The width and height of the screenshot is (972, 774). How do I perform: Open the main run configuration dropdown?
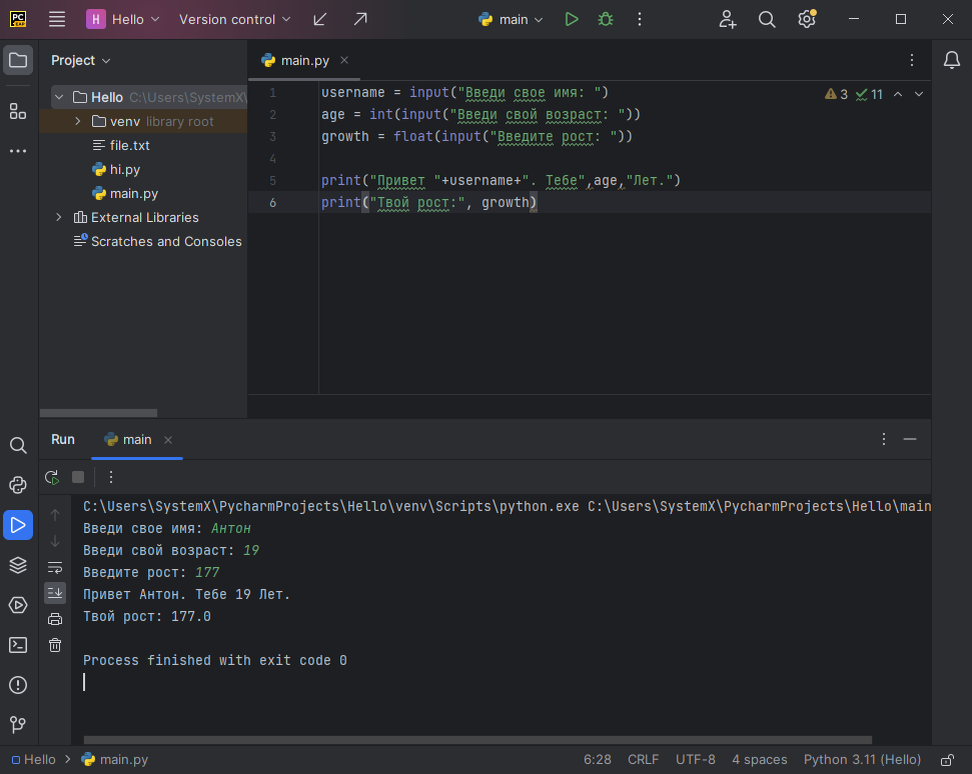click(511, 19)
